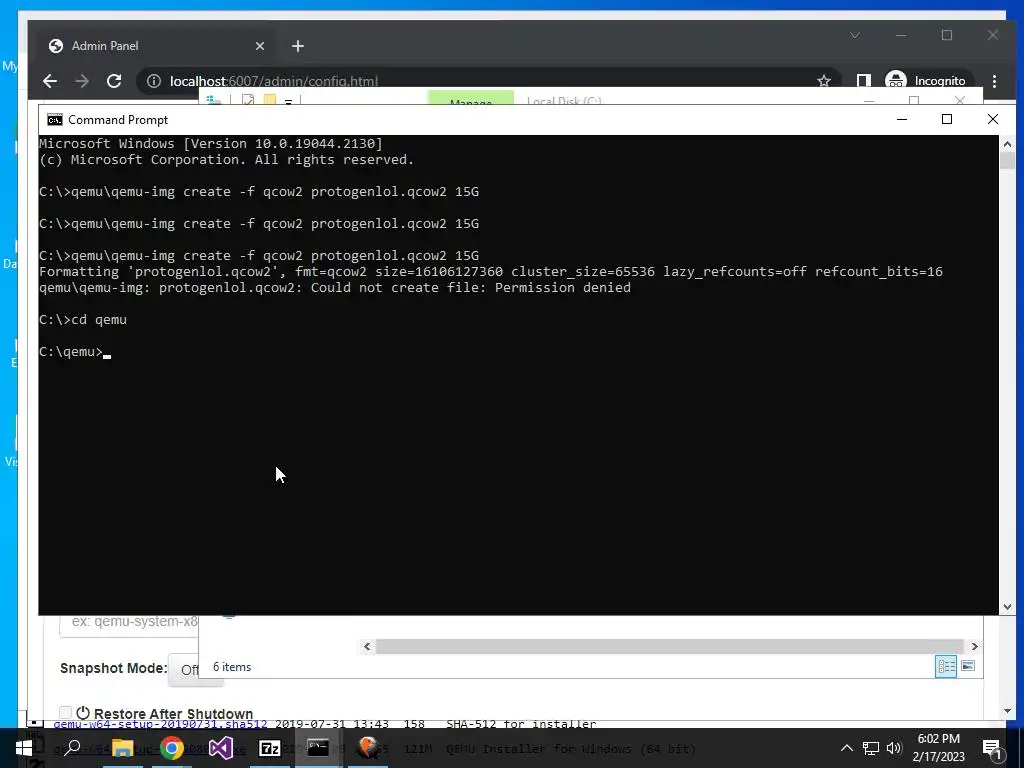The width and height of the screenshot is (1024, 768).
Task: Click the Command Prompt title bar icon
Action: [55, 120]
